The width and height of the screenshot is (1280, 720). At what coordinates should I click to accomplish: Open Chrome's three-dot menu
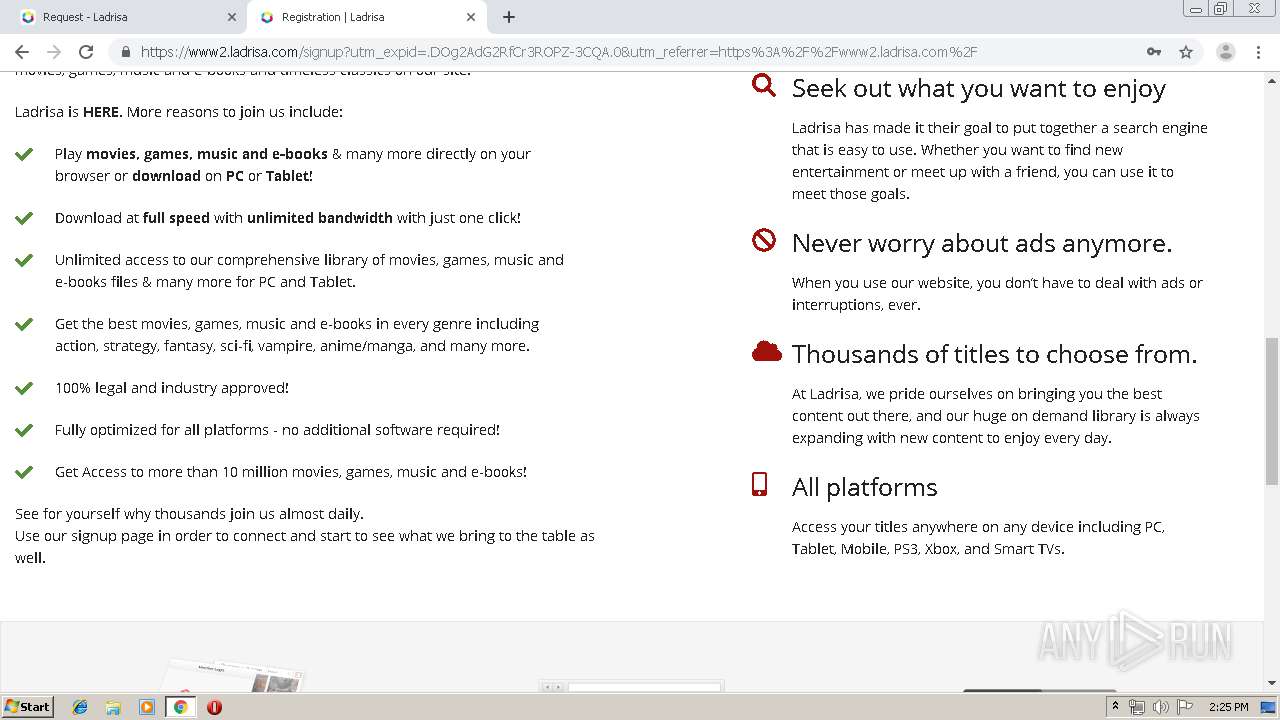point(1257,52)
